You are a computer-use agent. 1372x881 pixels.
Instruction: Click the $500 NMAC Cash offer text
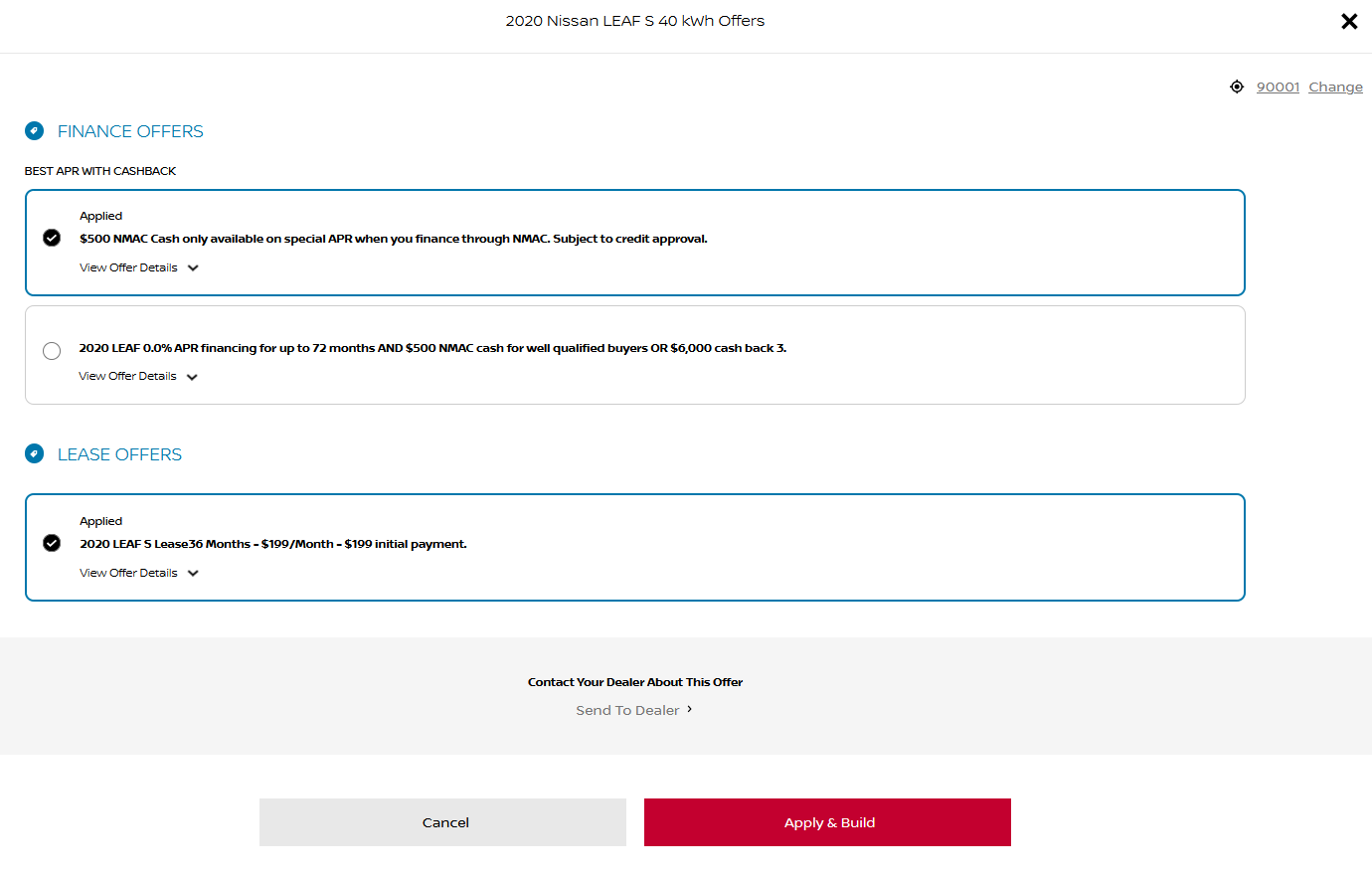[394, 239]
